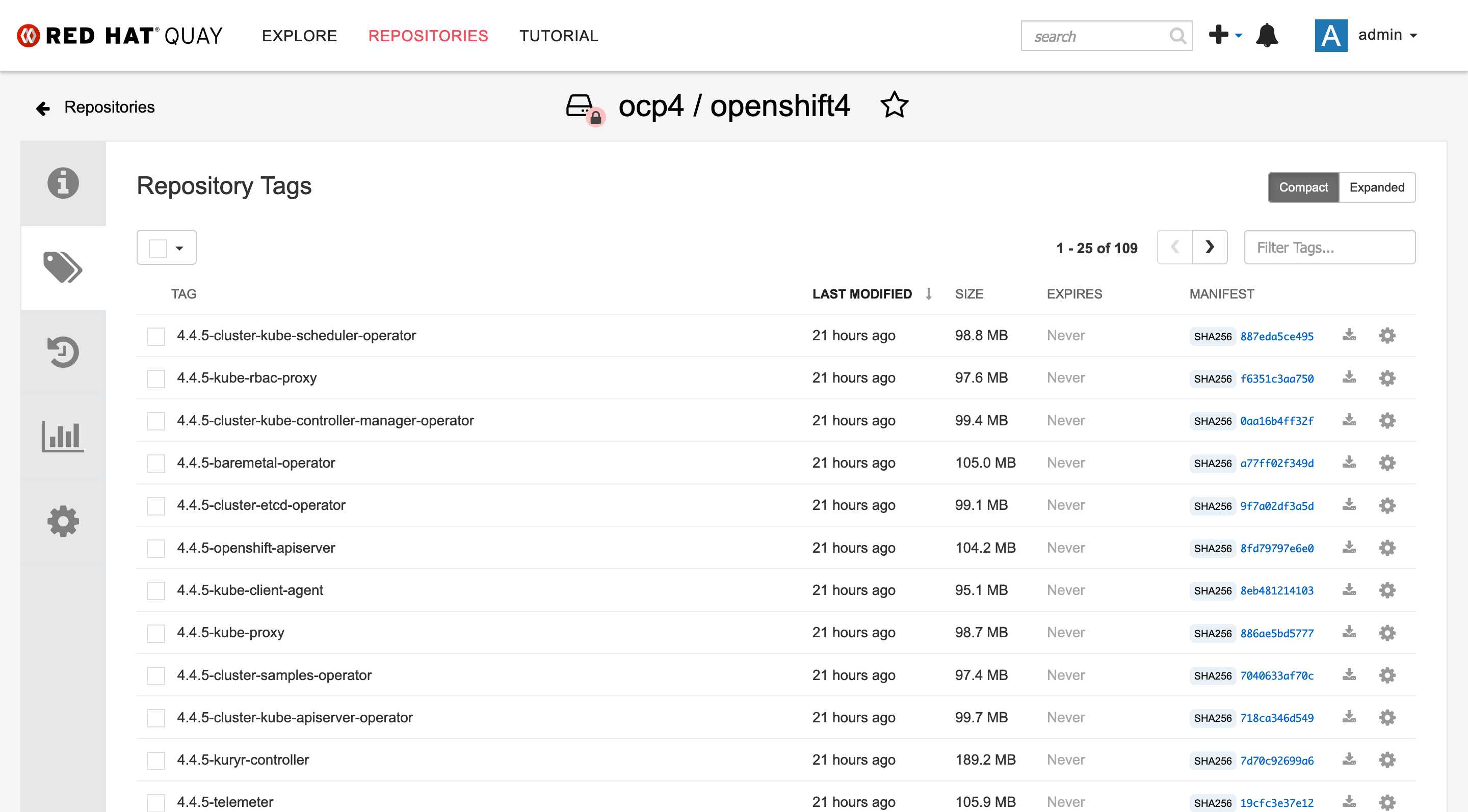Click the create new resource plus dropdown
Image resolution: width=1468 pixels, height=812 pixels.
click(x=1223, y=35)
